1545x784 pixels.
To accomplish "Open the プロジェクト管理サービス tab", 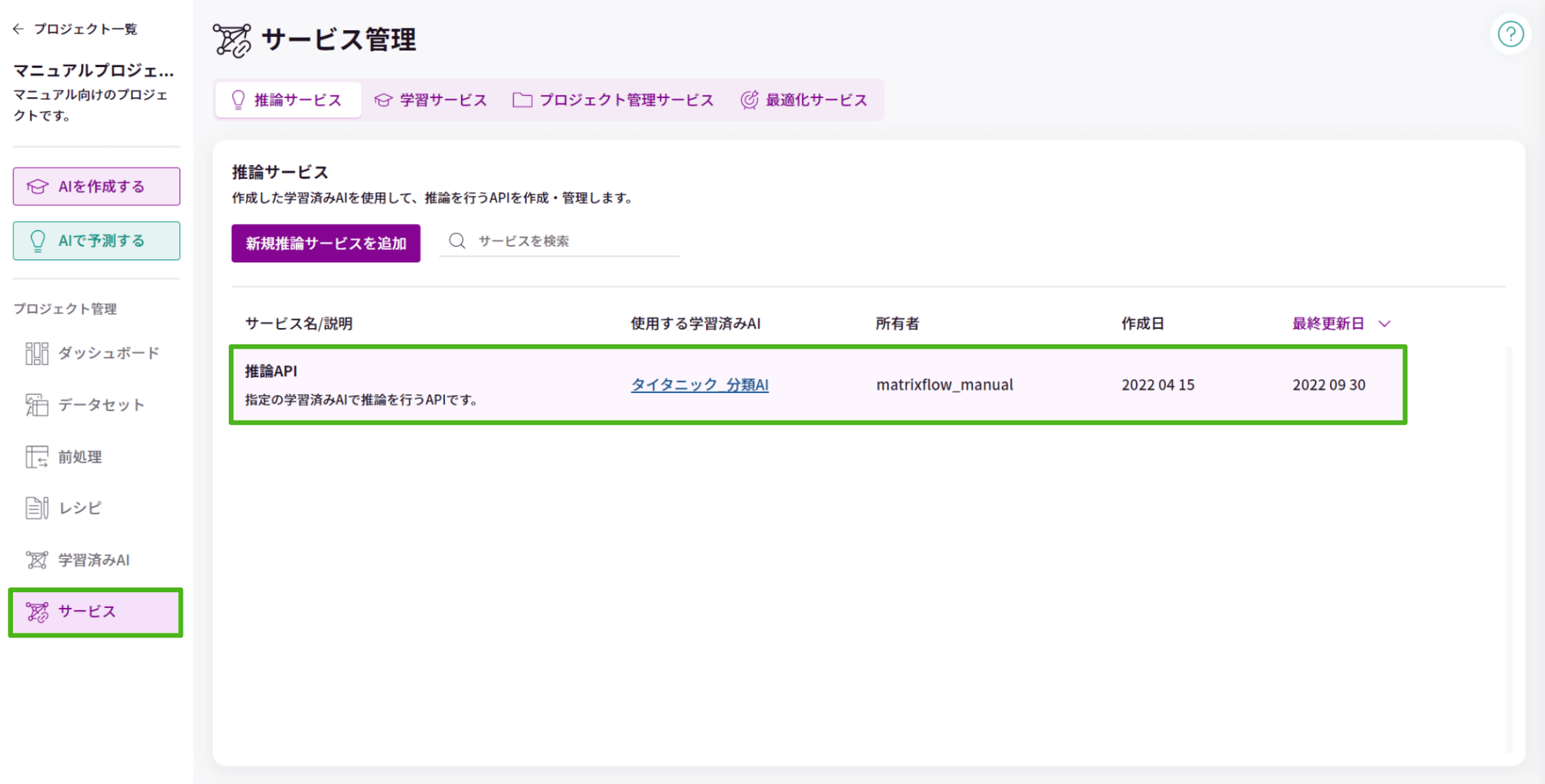I will (614, 99).
